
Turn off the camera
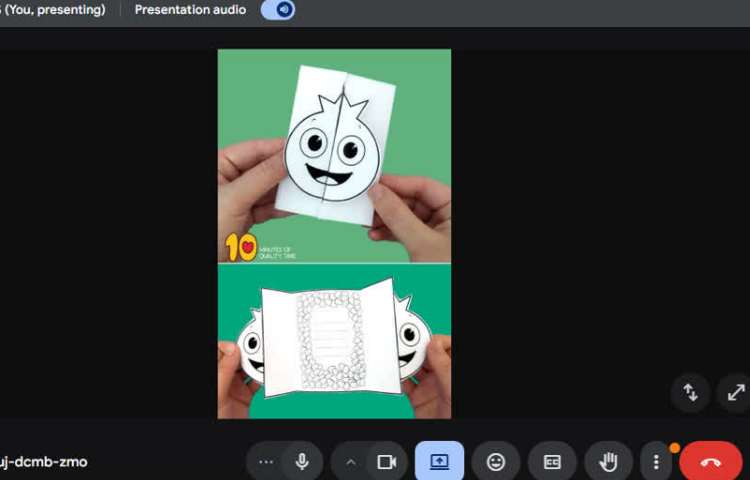click(386, 462)
